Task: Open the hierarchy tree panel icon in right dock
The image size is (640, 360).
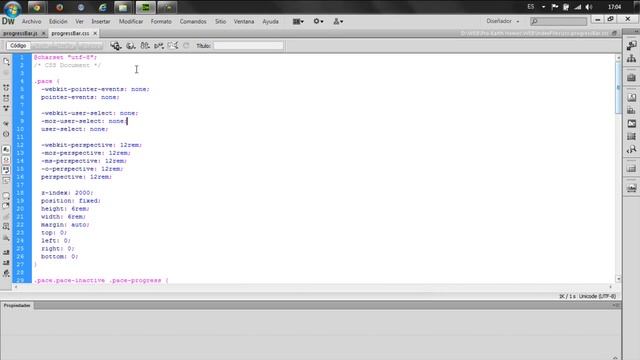Action: 631,59
